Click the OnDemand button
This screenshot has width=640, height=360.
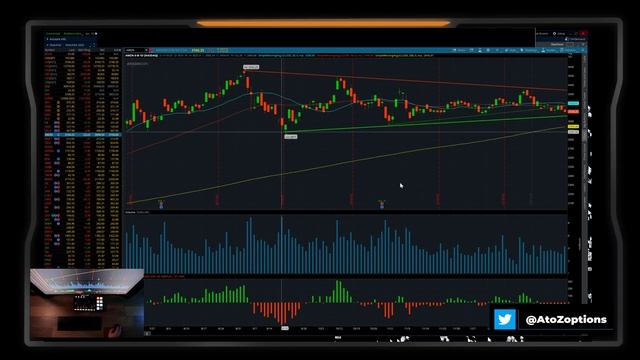pos(575,39)
